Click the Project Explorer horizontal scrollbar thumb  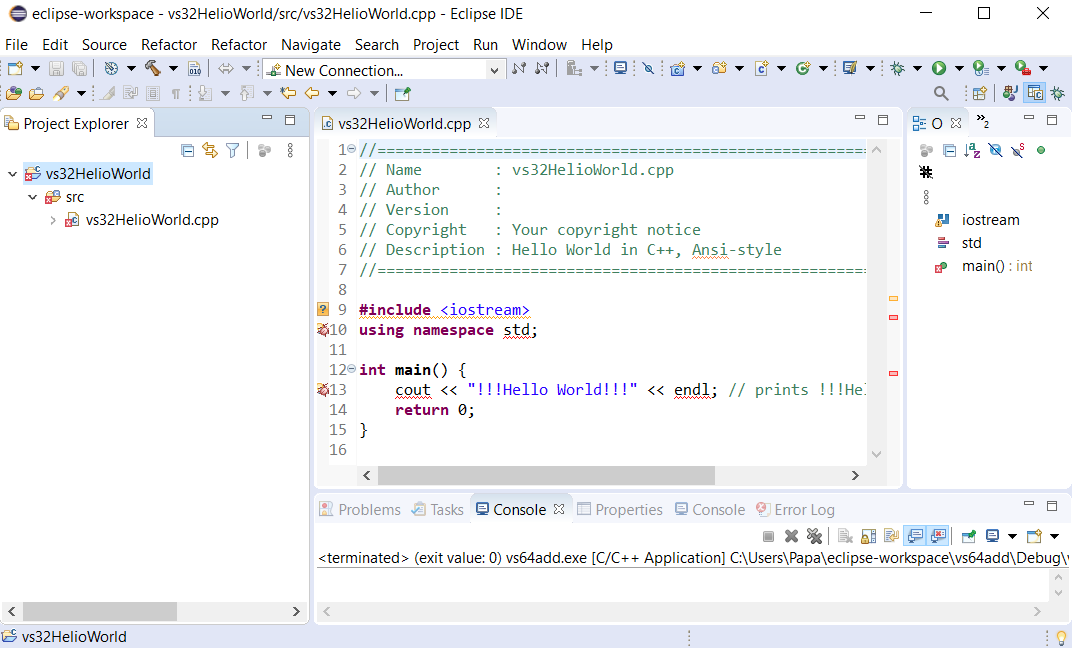100,611
